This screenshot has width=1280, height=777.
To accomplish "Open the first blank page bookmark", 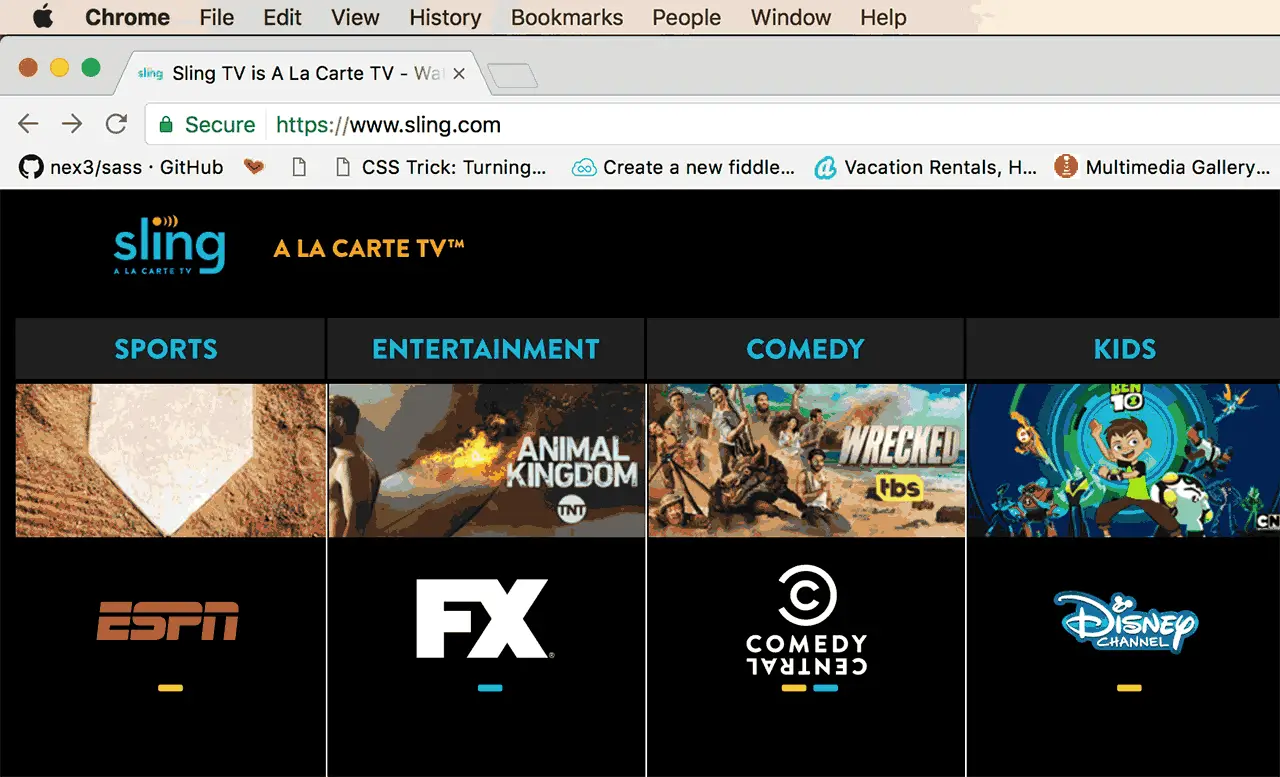I will pos(298,167).
